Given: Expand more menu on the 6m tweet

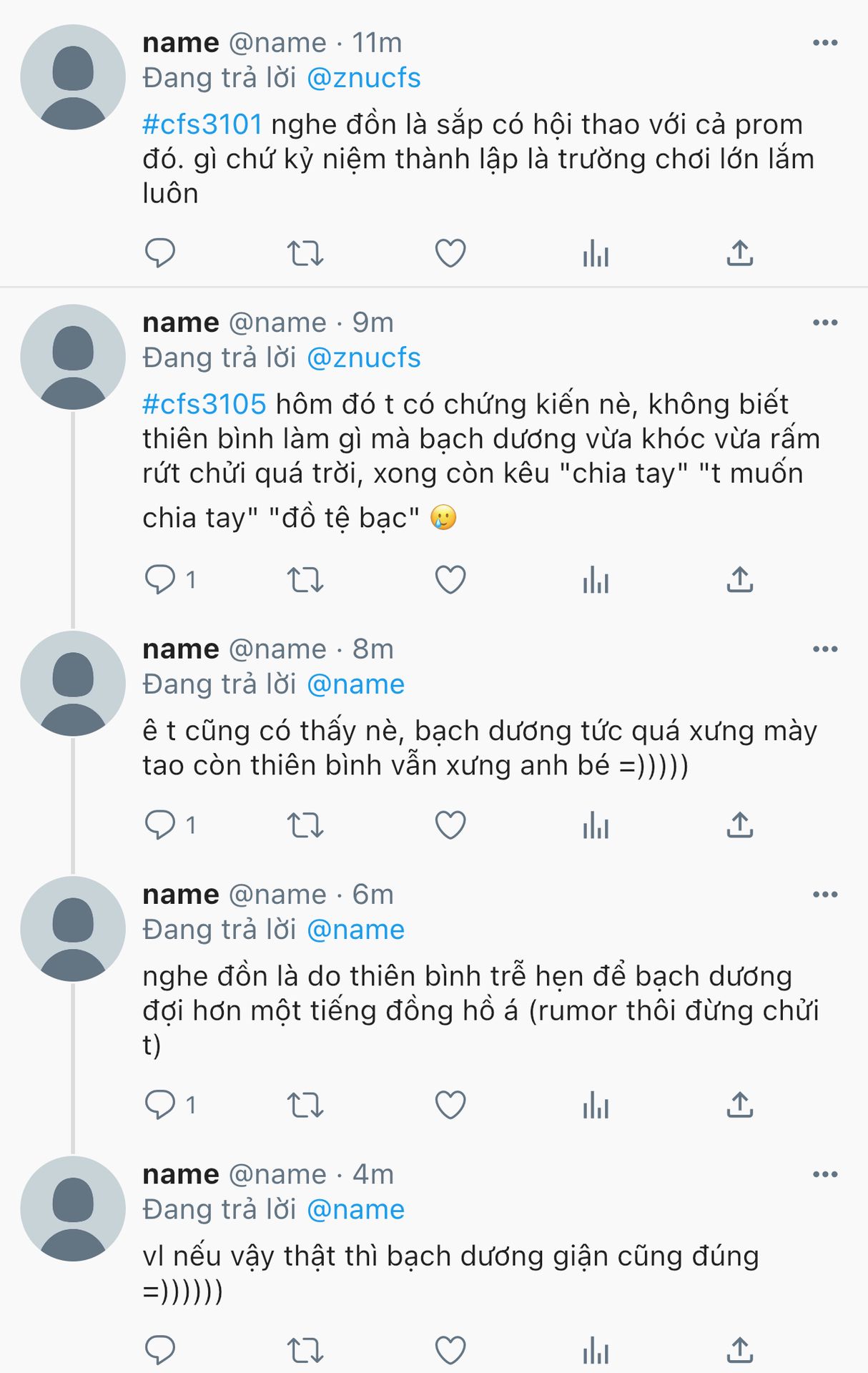Looking at the screenshot, I should pyautogui.click(x=825, y=895).
